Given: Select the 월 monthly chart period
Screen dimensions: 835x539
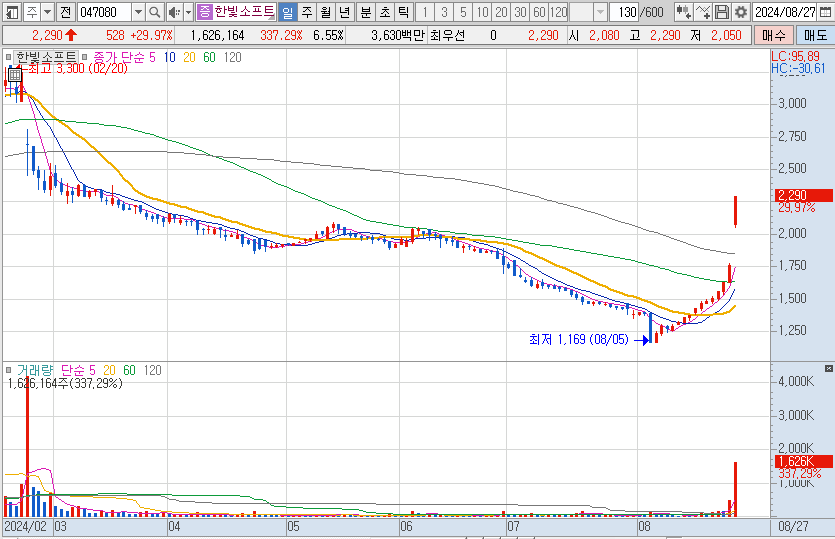Looking at the screenshot, I should (x=326, y=12).
